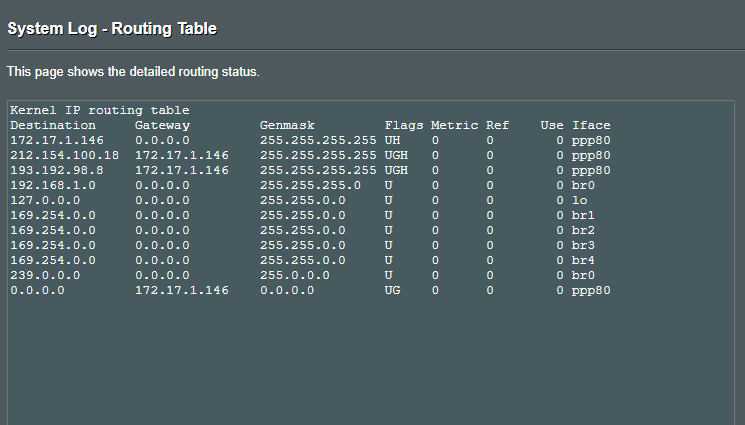
Task: Click the 192.168.1.0 destination address
Action: 53,185
